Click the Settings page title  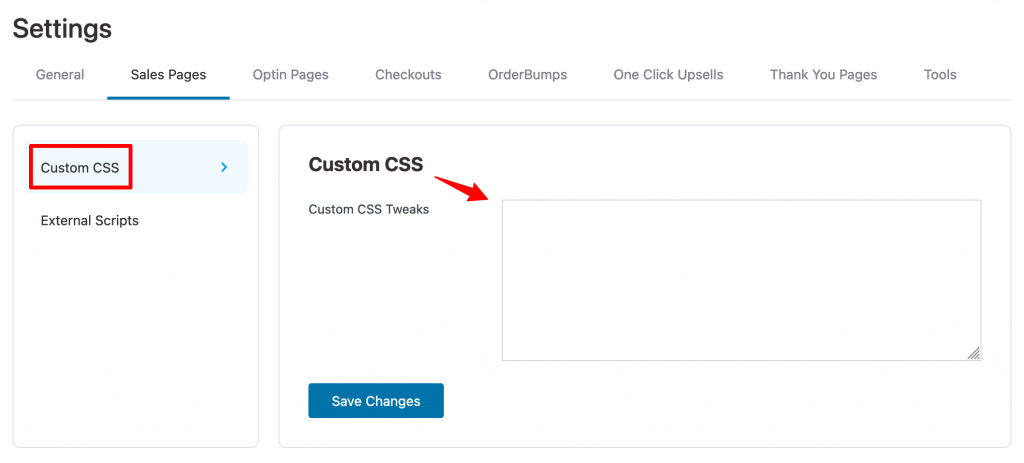(62, 29)
